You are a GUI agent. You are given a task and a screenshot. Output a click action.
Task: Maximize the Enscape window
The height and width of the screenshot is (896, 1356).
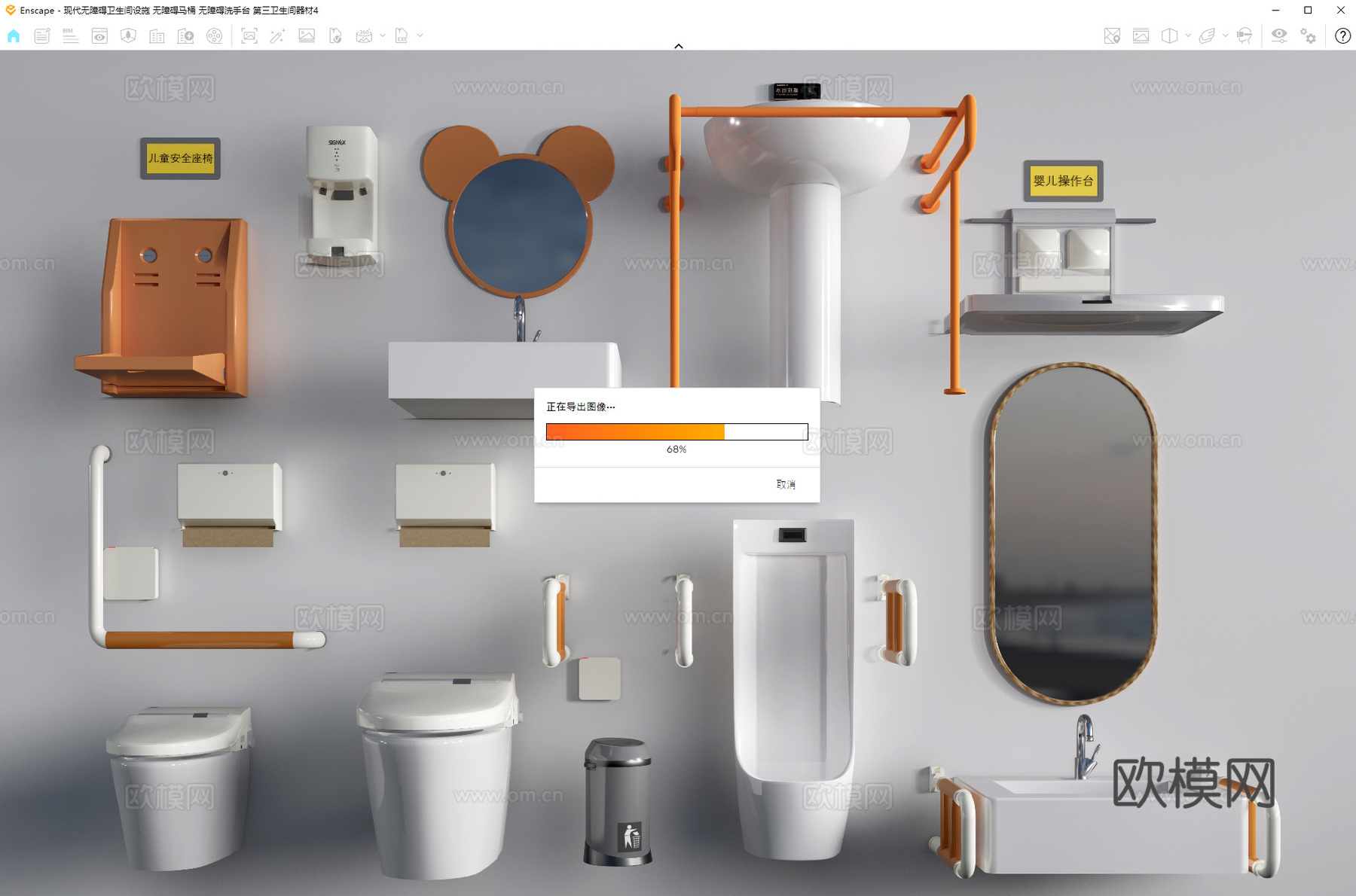(x=1308, y=10)
